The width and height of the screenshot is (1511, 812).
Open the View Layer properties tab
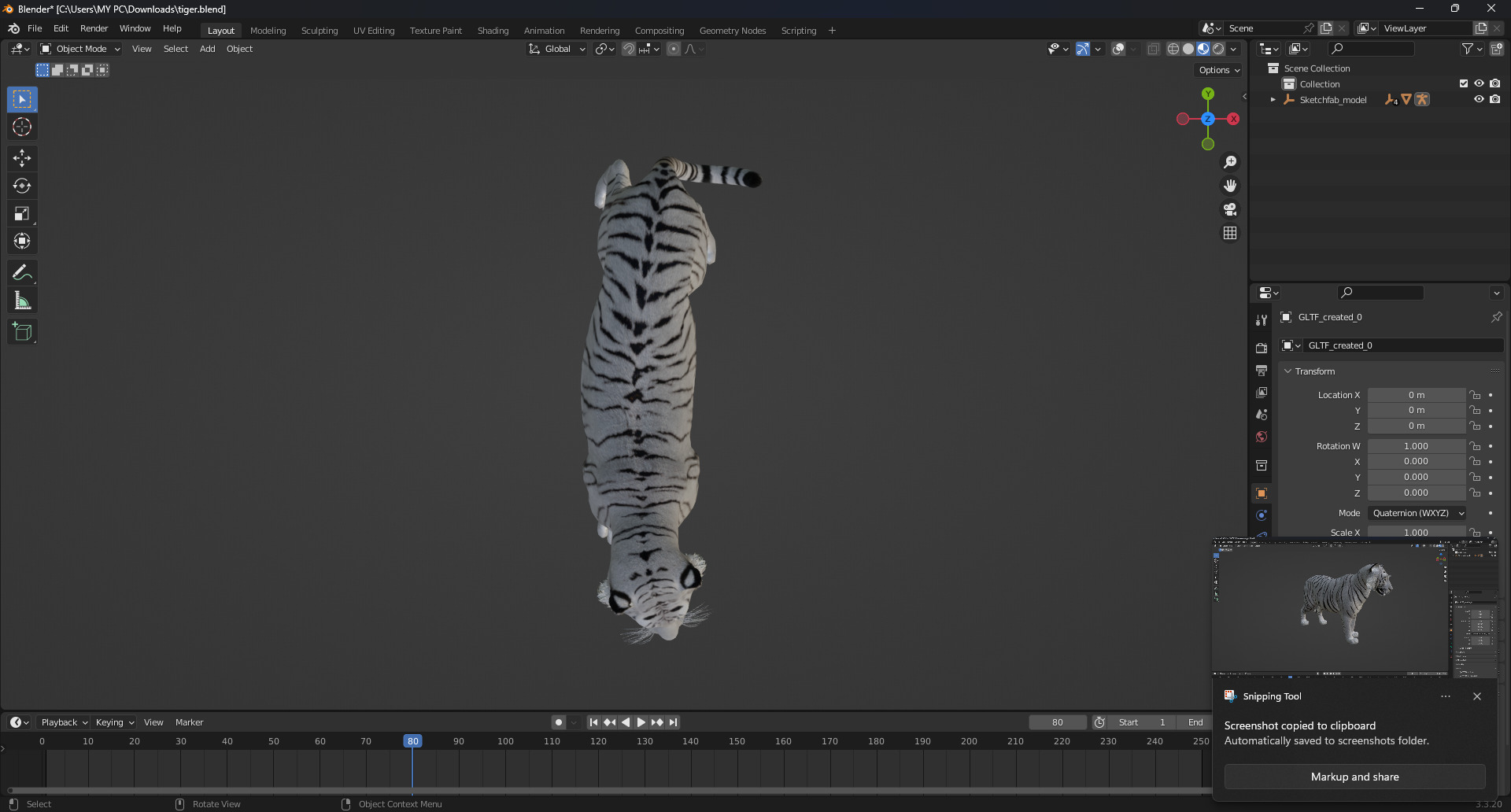coord(1262,392)
